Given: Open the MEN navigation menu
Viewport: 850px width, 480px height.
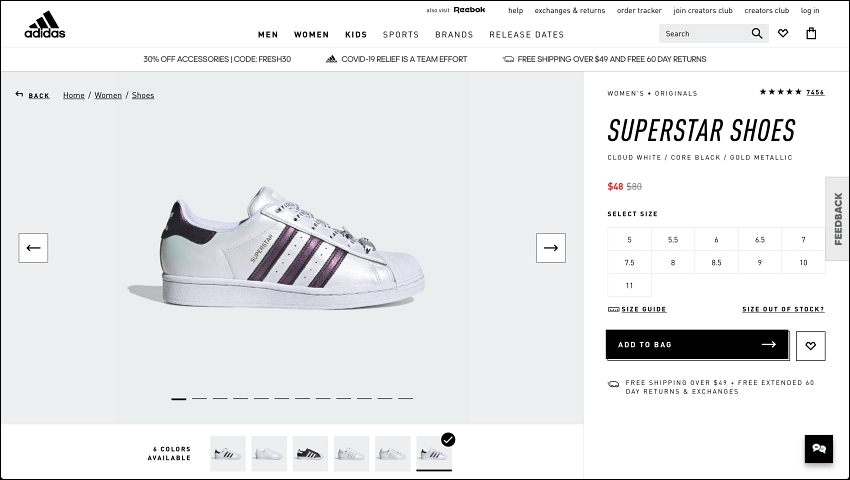Looking at the screenshot, I should [268, 35].
